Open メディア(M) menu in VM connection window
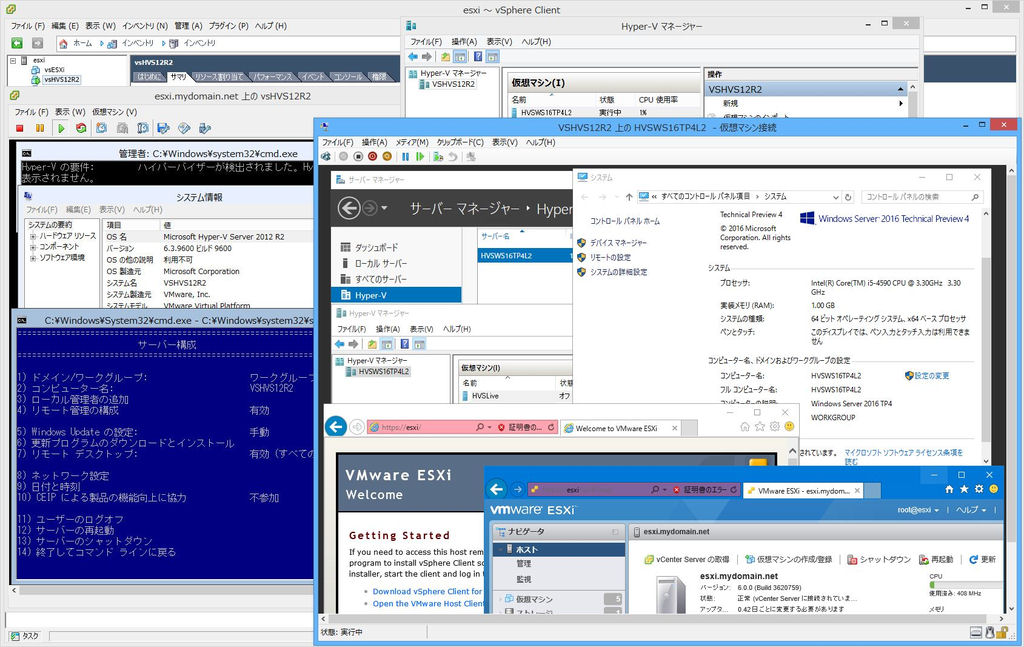Image resolution: width=1024 pixels, height=647 pixels. [x=411, y=142]
